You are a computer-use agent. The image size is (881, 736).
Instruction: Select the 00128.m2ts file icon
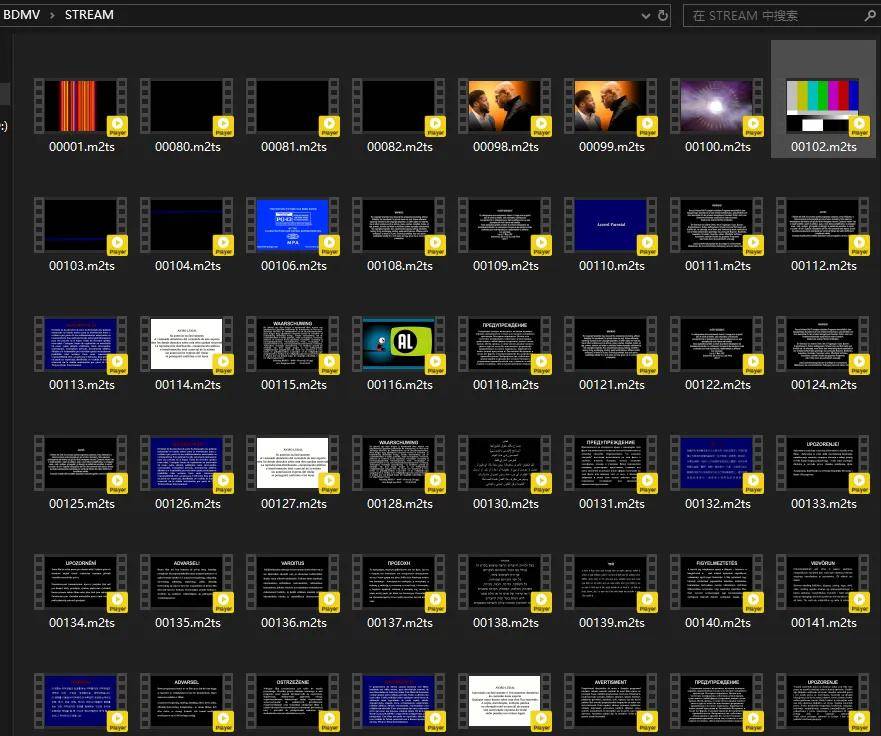[x=399, y=464]
